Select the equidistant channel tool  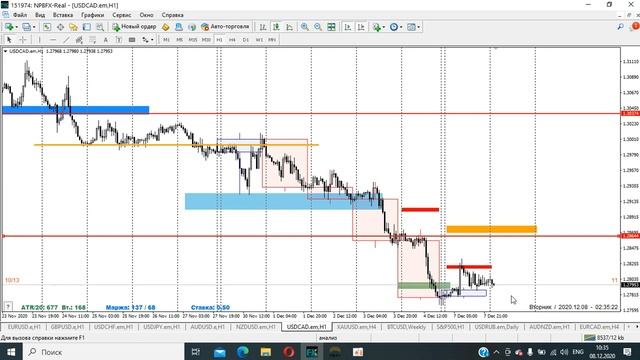[x=79, y=40]
